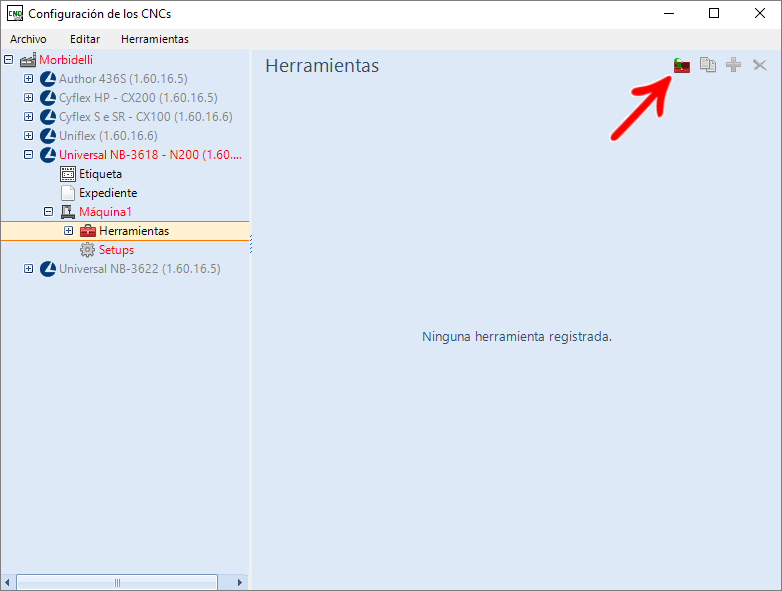Click the Author 436S machine logo icon
Screen dimensions: 782x591
click(x=48, y=79)
